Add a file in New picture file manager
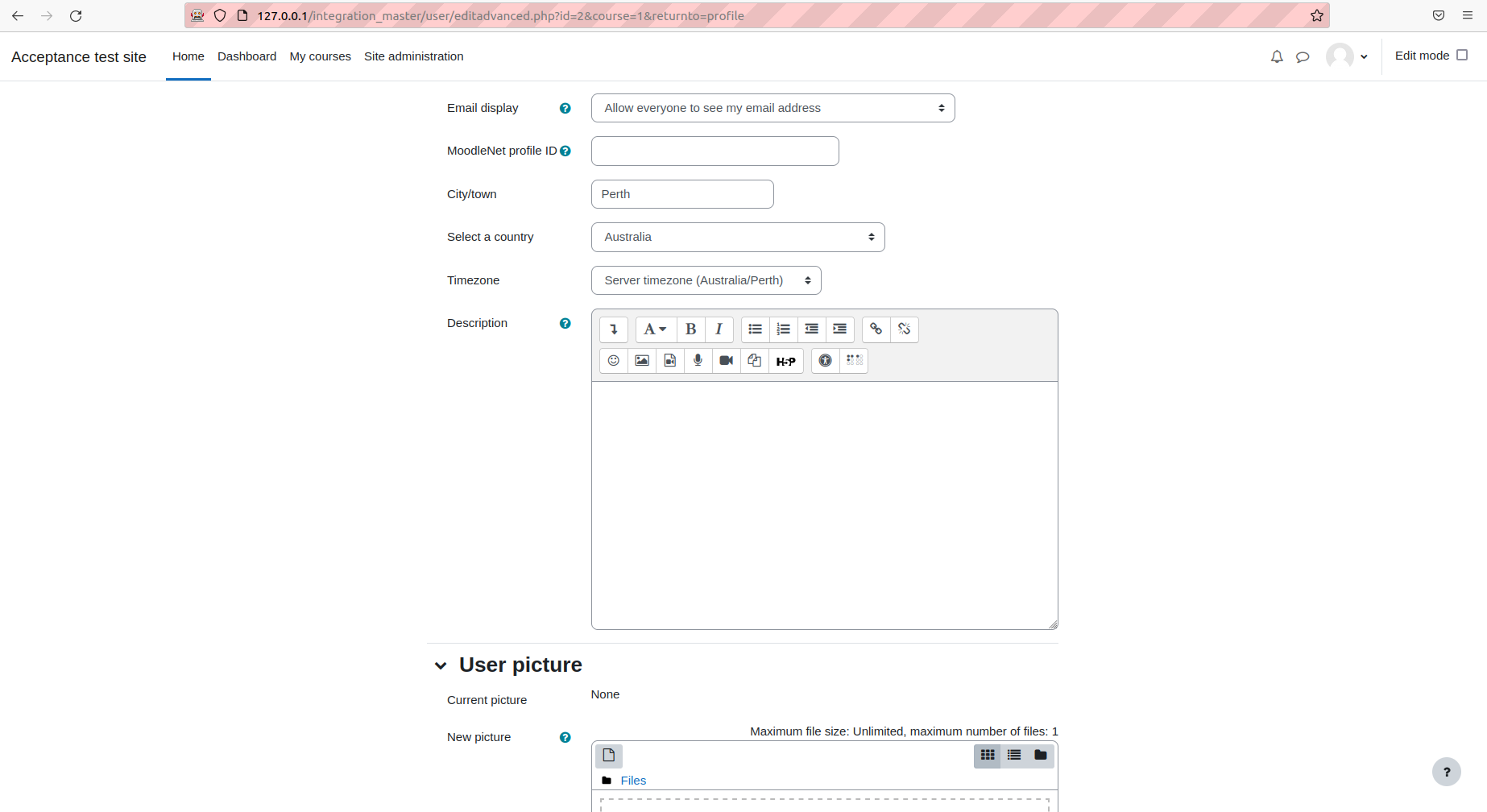This screenshot has width=1487, height=812. 609,756
